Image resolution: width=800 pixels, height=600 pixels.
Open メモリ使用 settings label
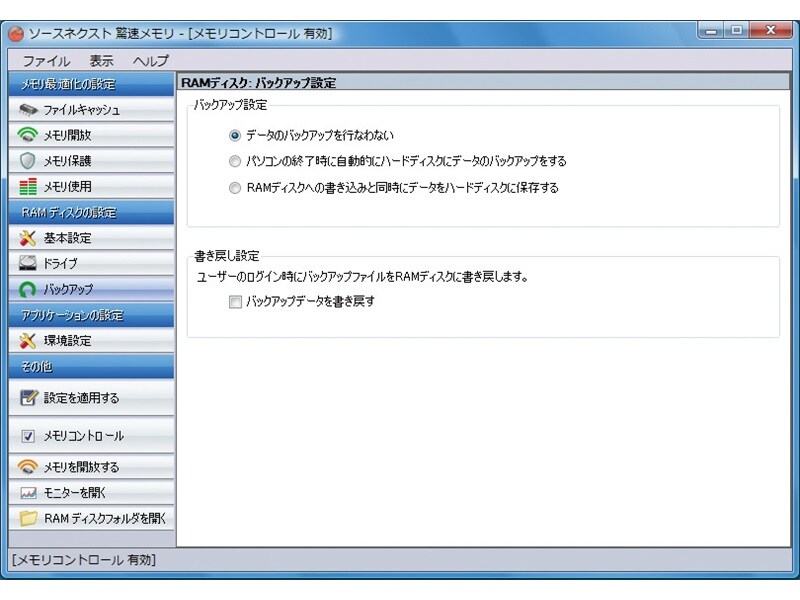click(x=67, y=187)
